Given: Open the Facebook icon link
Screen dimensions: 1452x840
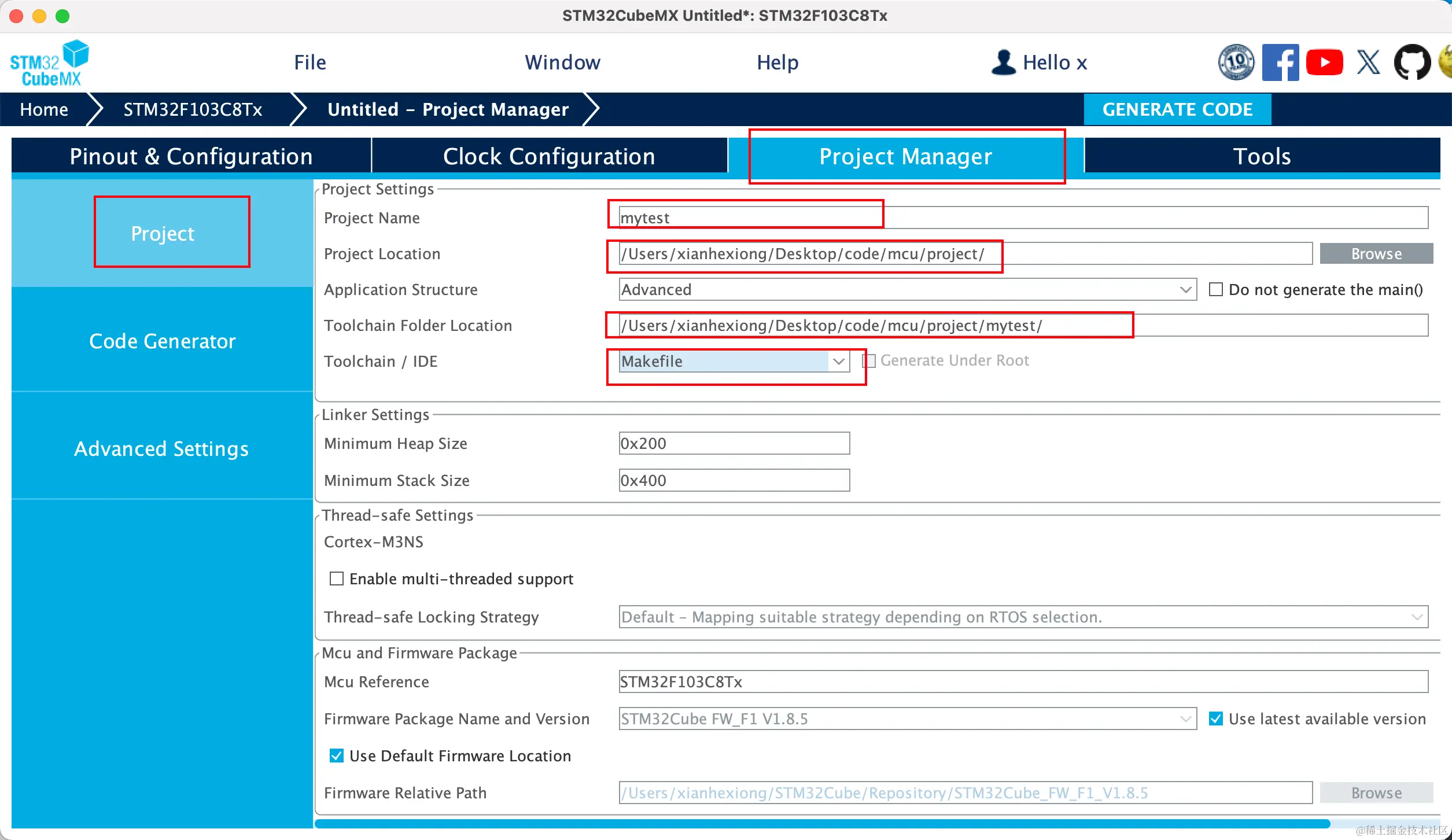Looking at the screenshot, I should [x=1280, y=62].
